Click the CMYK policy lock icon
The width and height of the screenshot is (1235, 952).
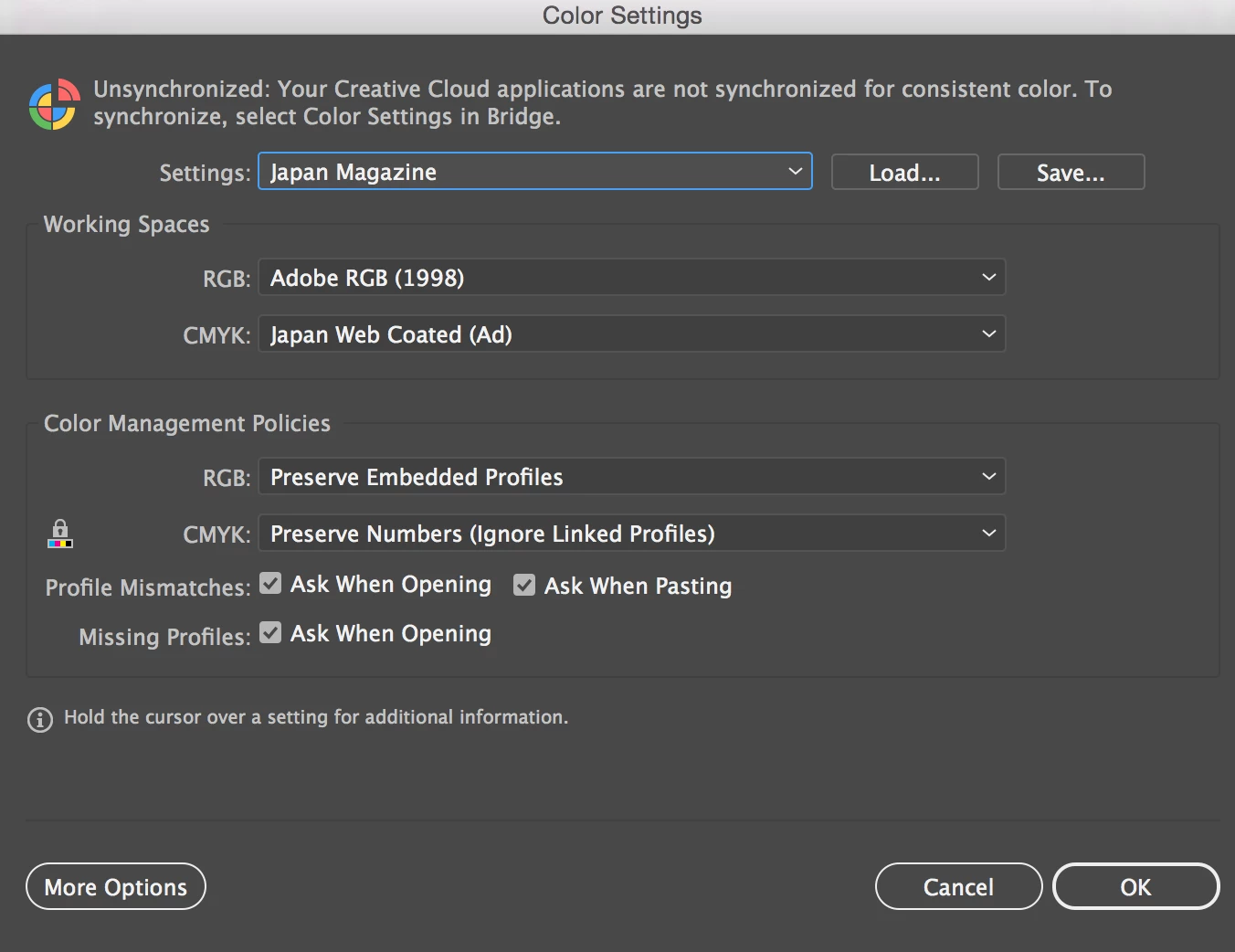[x=60, y=534]
